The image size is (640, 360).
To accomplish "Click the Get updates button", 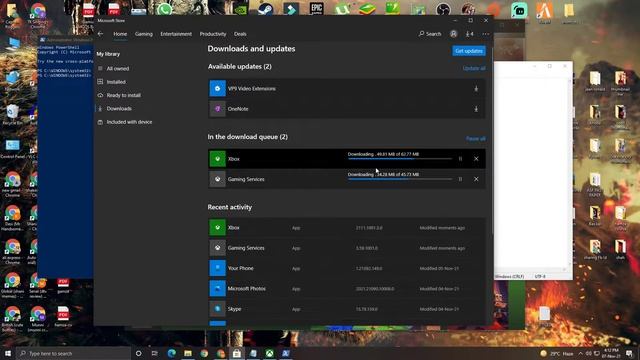I will click(469, 51).
